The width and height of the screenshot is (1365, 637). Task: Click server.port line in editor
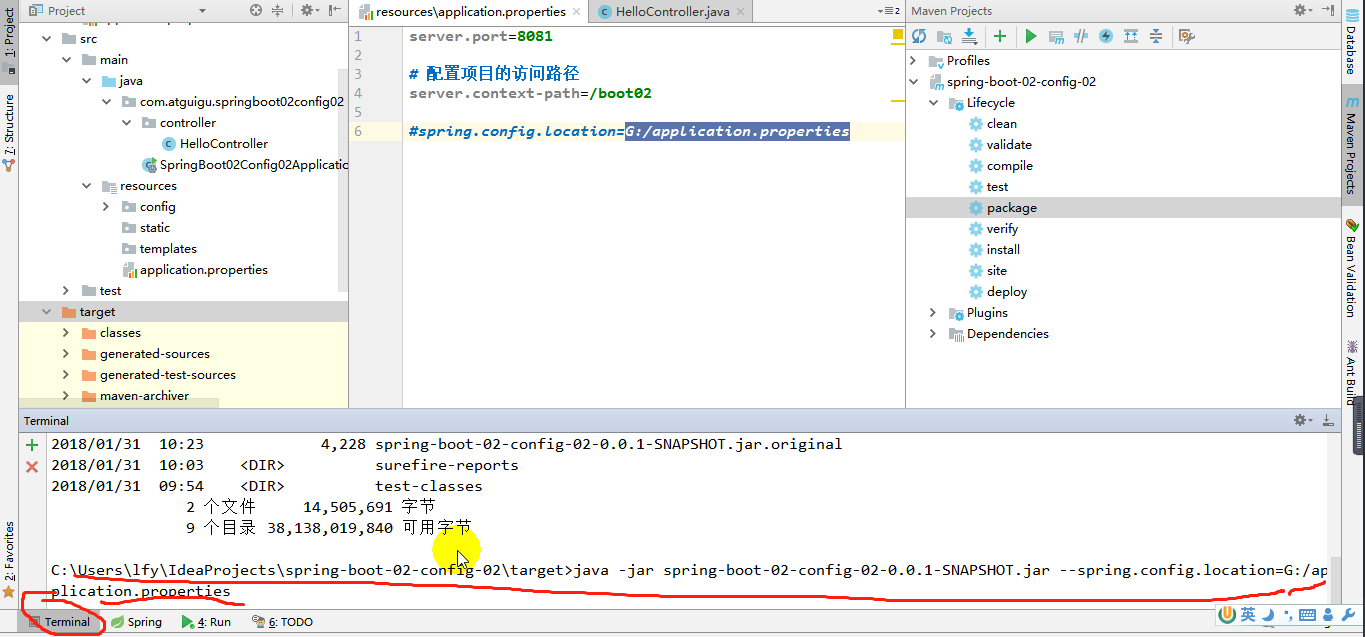point(481,36)
